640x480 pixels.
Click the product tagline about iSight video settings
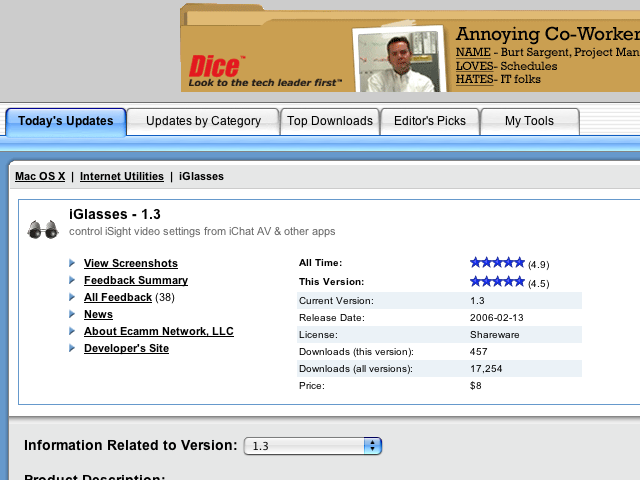pyautogui.click(x=202, y=231)
